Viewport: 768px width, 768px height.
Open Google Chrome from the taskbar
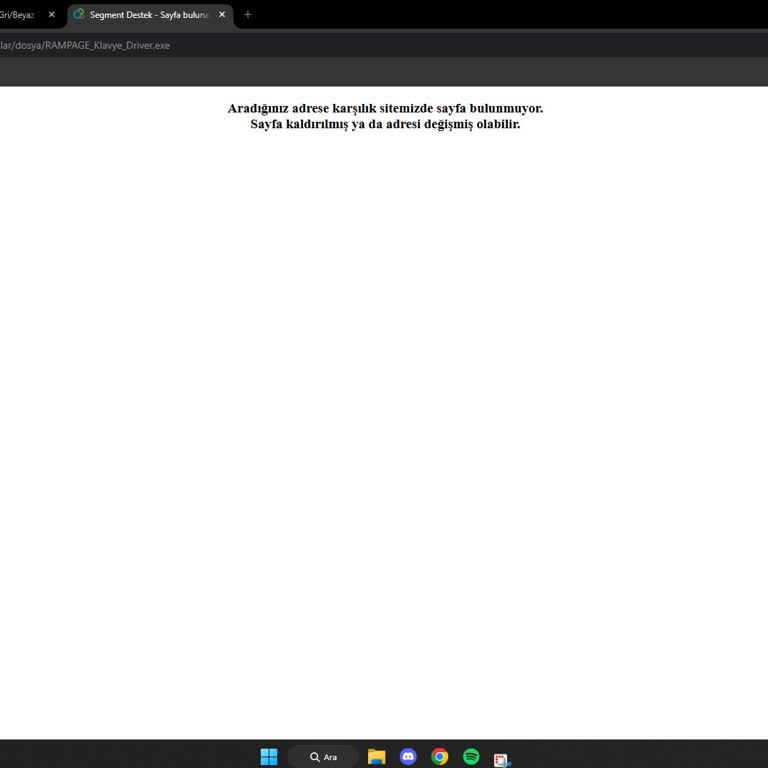pos(439,756)
